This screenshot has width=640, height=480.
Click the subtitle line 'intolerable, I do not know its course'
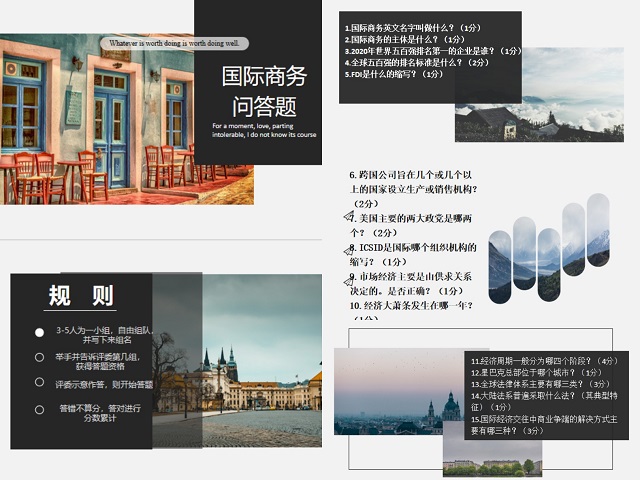click(264, 135)
